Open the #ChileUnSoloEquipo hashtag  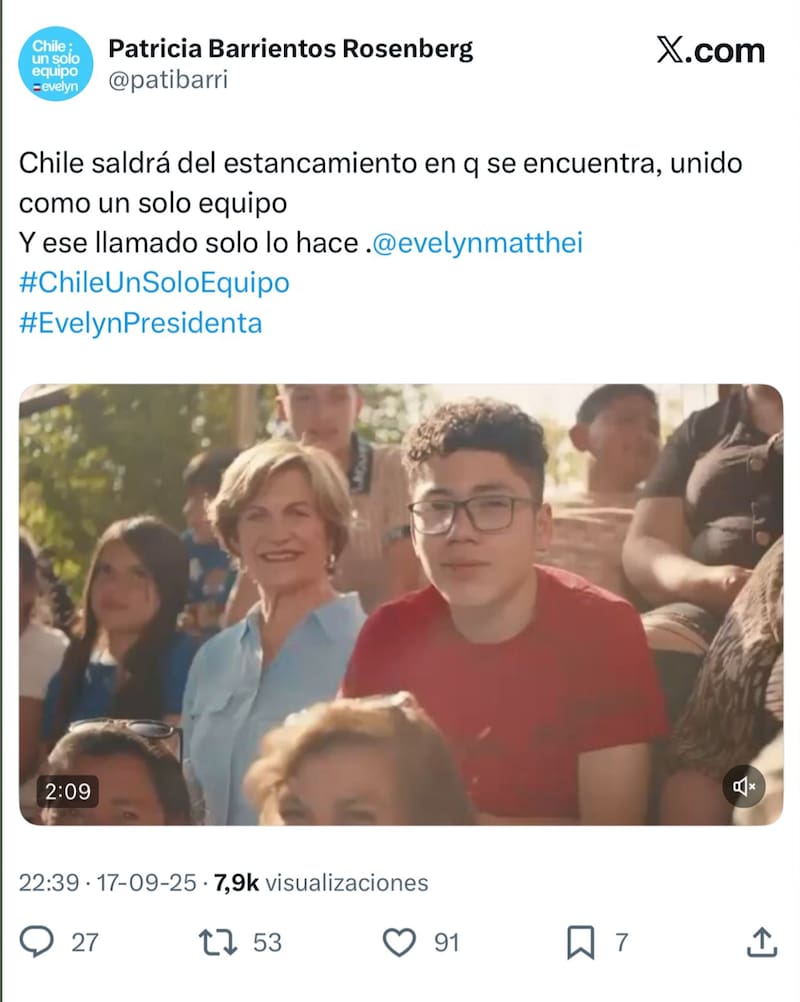pos(154,282)
